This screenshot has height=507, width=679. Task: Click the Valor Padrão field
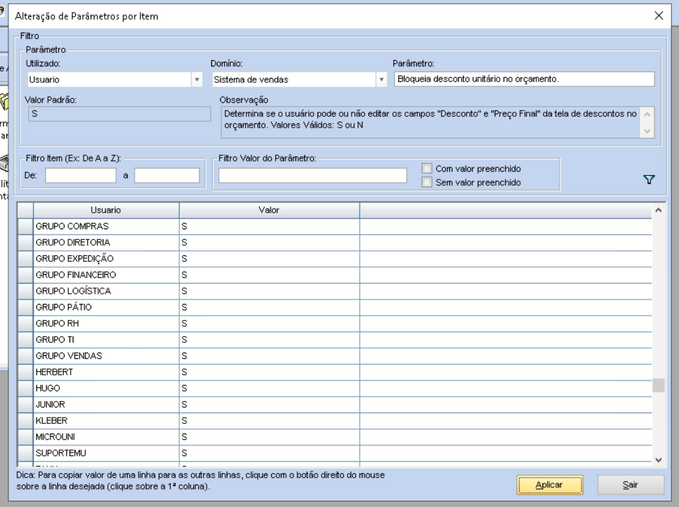(x=119, y=114)
